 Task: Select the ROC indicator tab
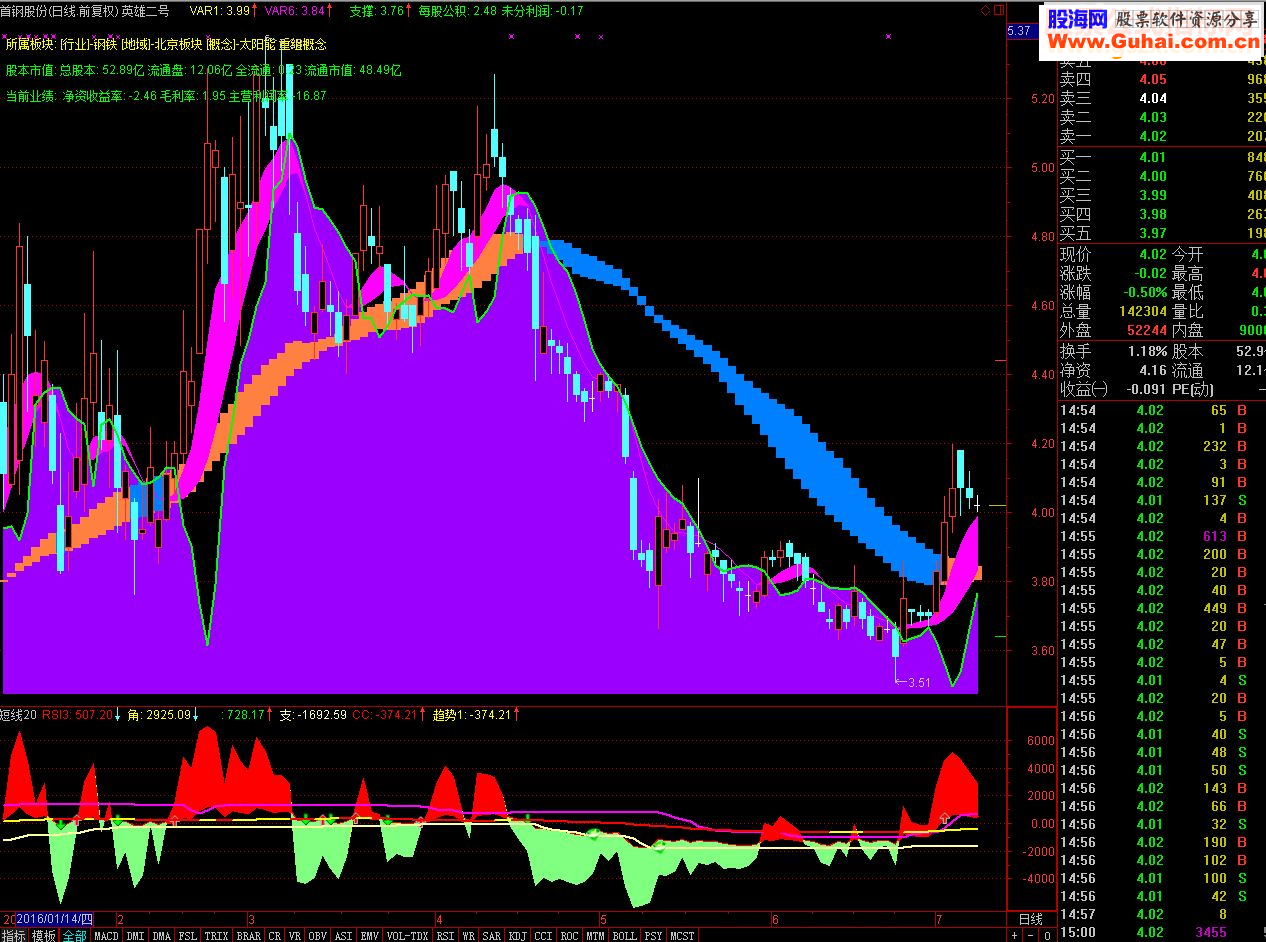[570, 936]
